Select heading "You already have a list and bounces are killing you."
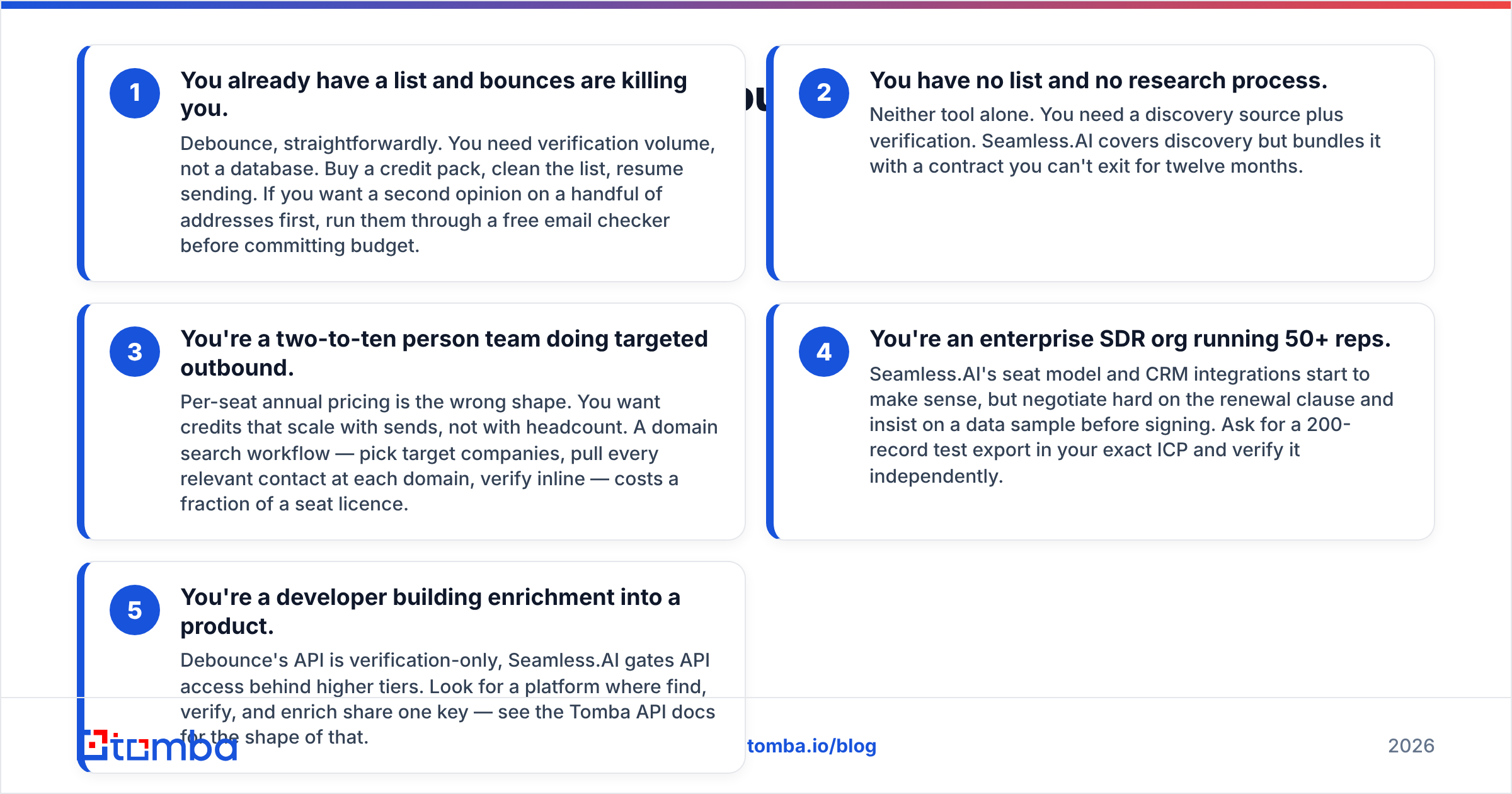 coord(433,95)
